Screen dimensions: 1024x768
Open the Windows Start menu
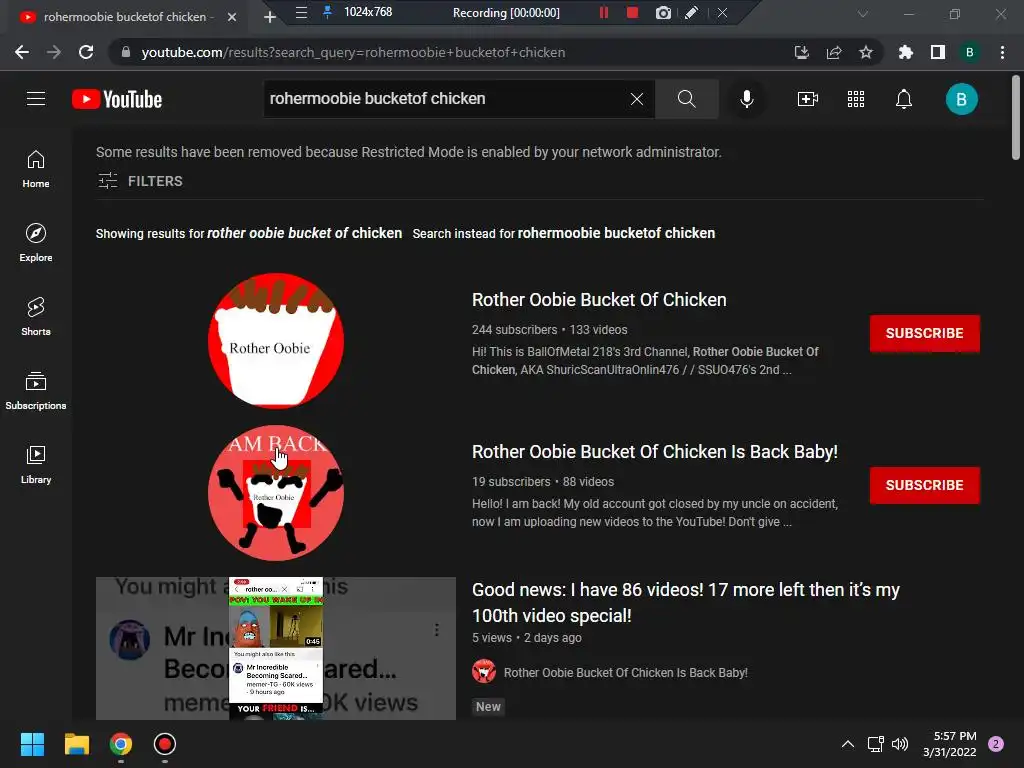tap(32, 744)
